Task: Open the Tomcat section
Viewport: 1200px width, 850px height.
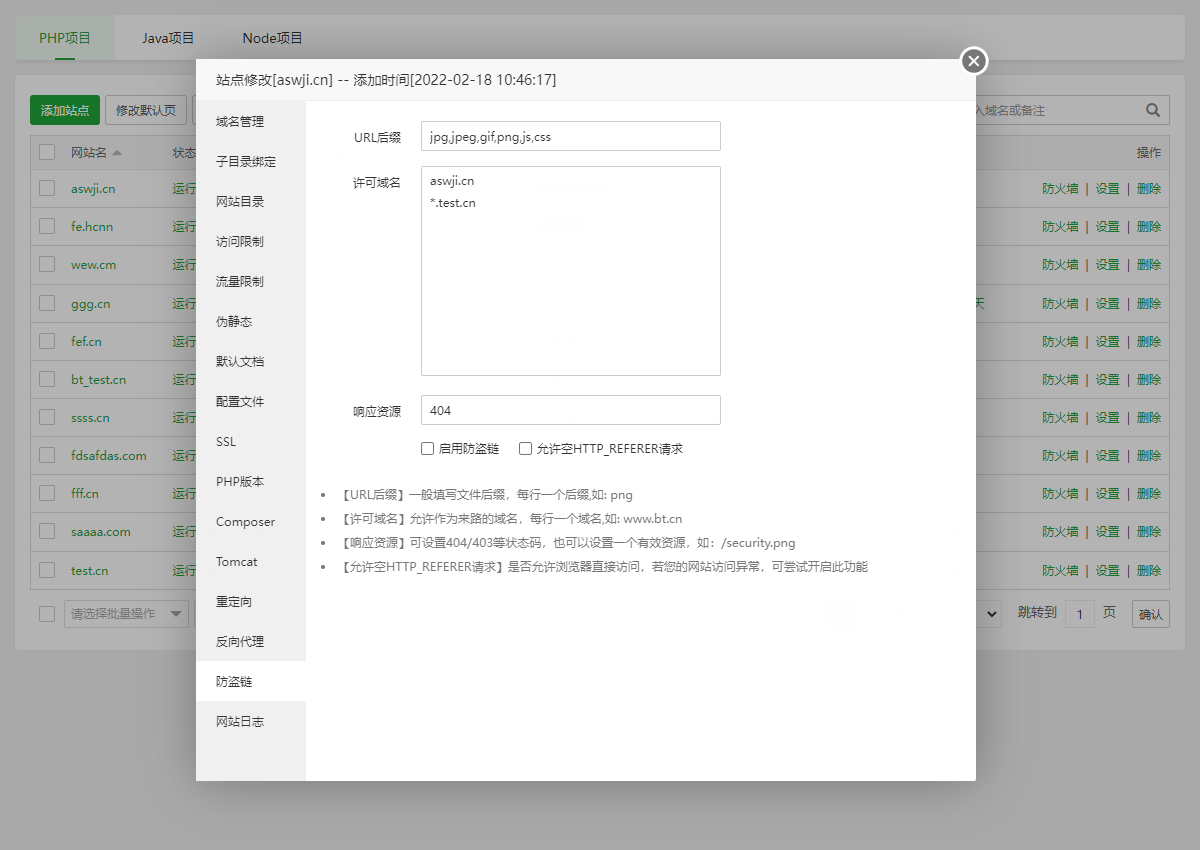Action: (235, 561)
